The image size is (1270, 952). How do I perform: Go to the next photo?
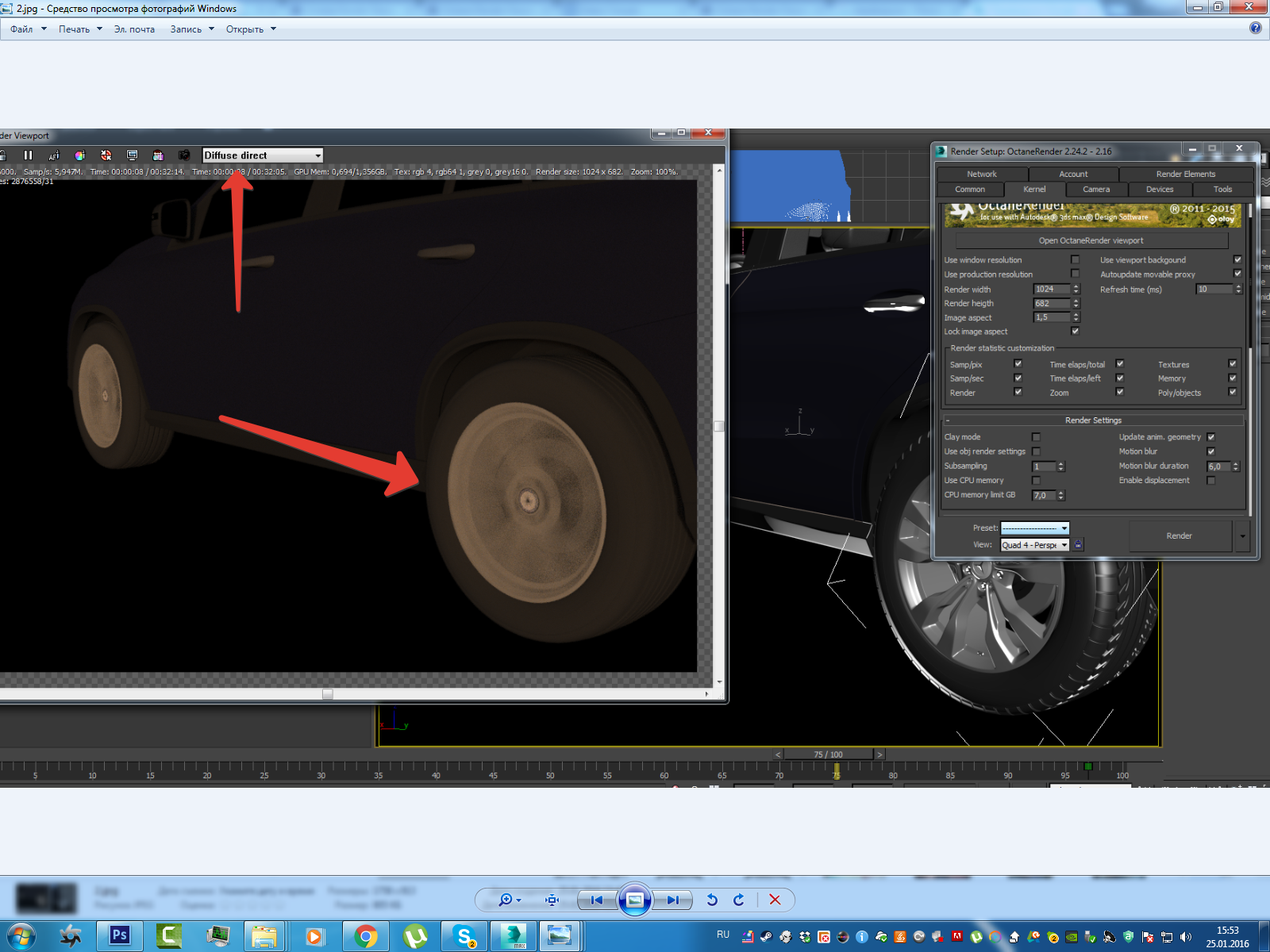672,900
